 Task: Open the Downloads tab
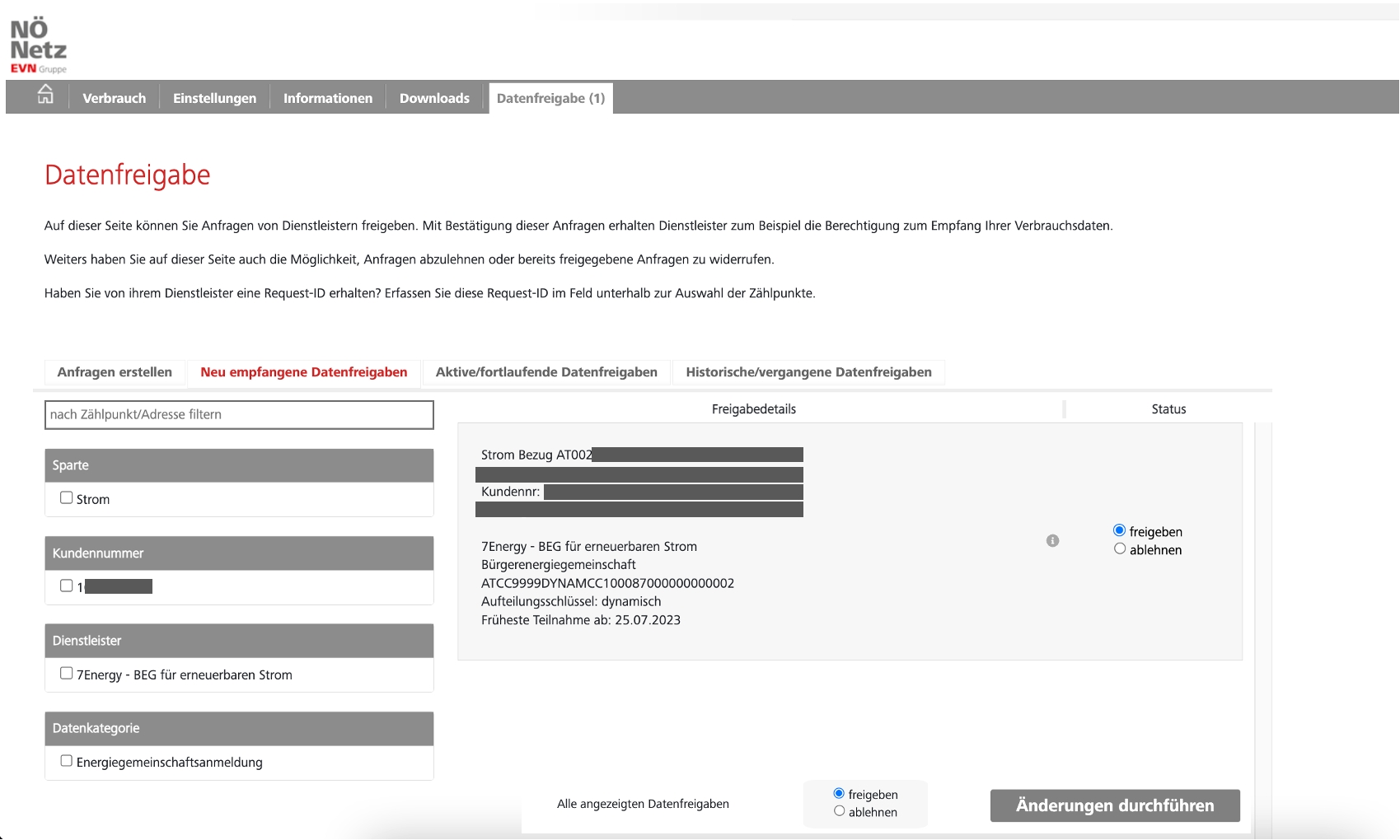[x=434, y=98]
